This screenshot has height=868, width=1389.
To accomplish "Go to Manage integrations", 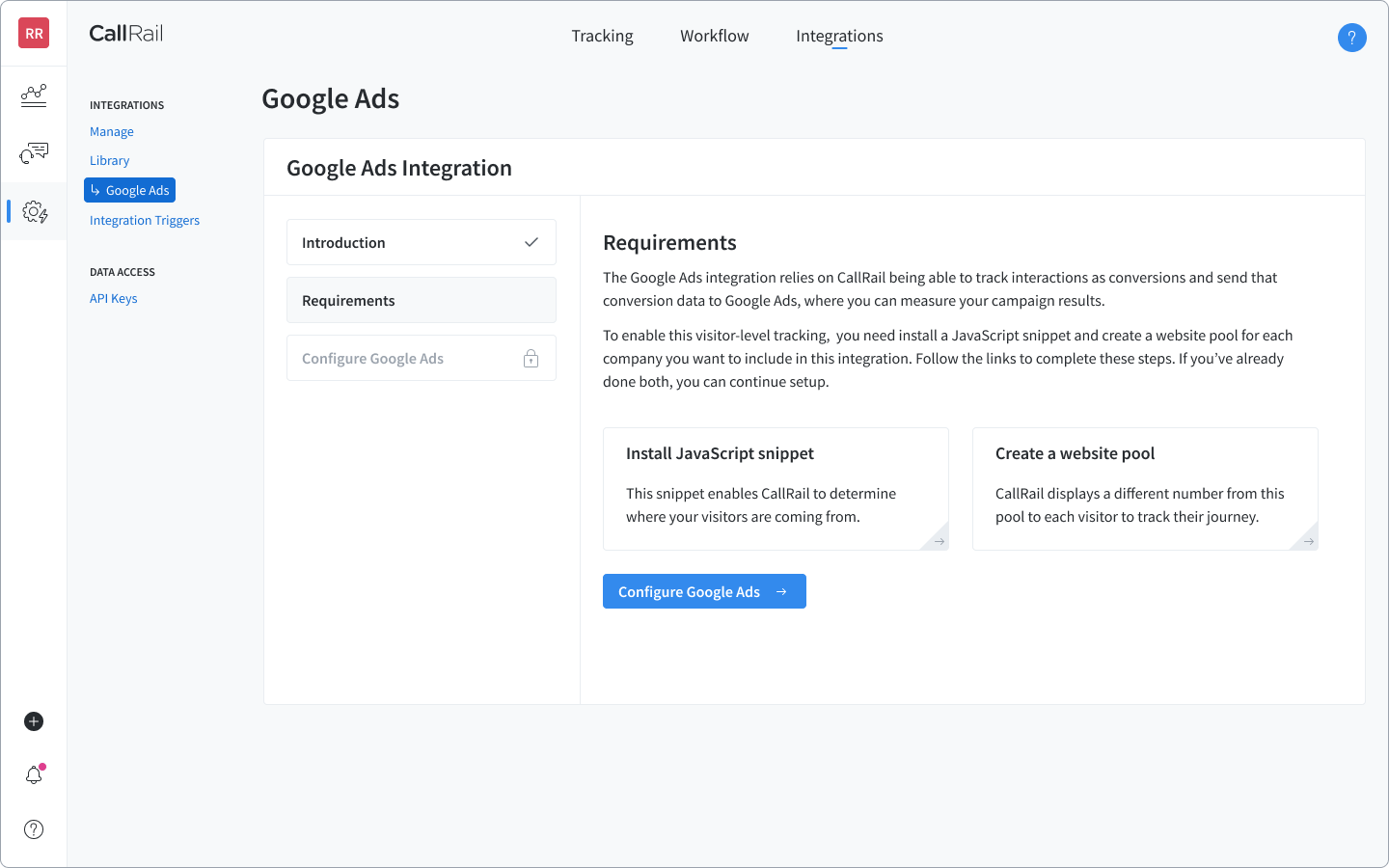I will [x=112, y=132].
